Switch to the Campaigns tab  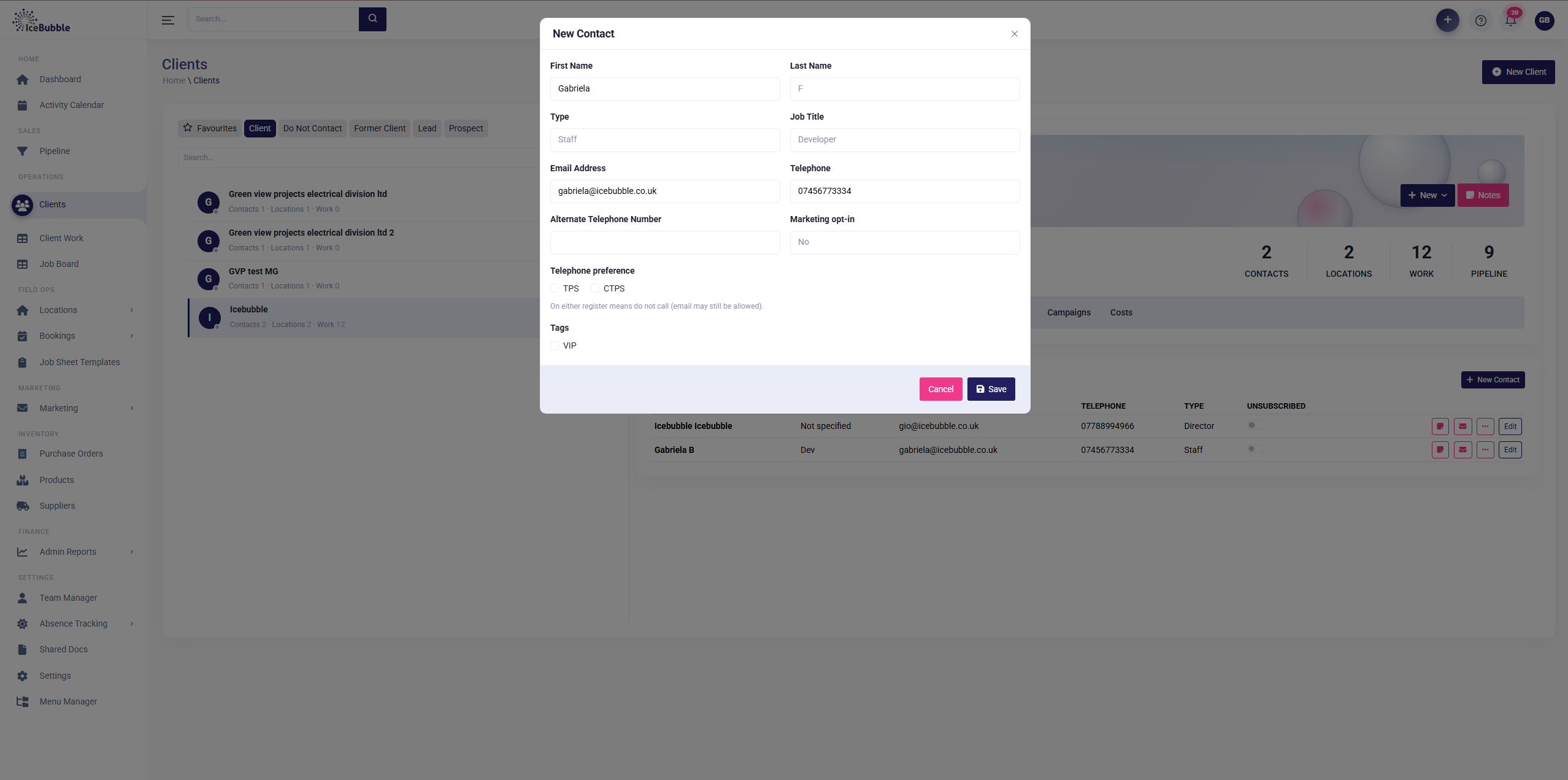pos(1069,313)
